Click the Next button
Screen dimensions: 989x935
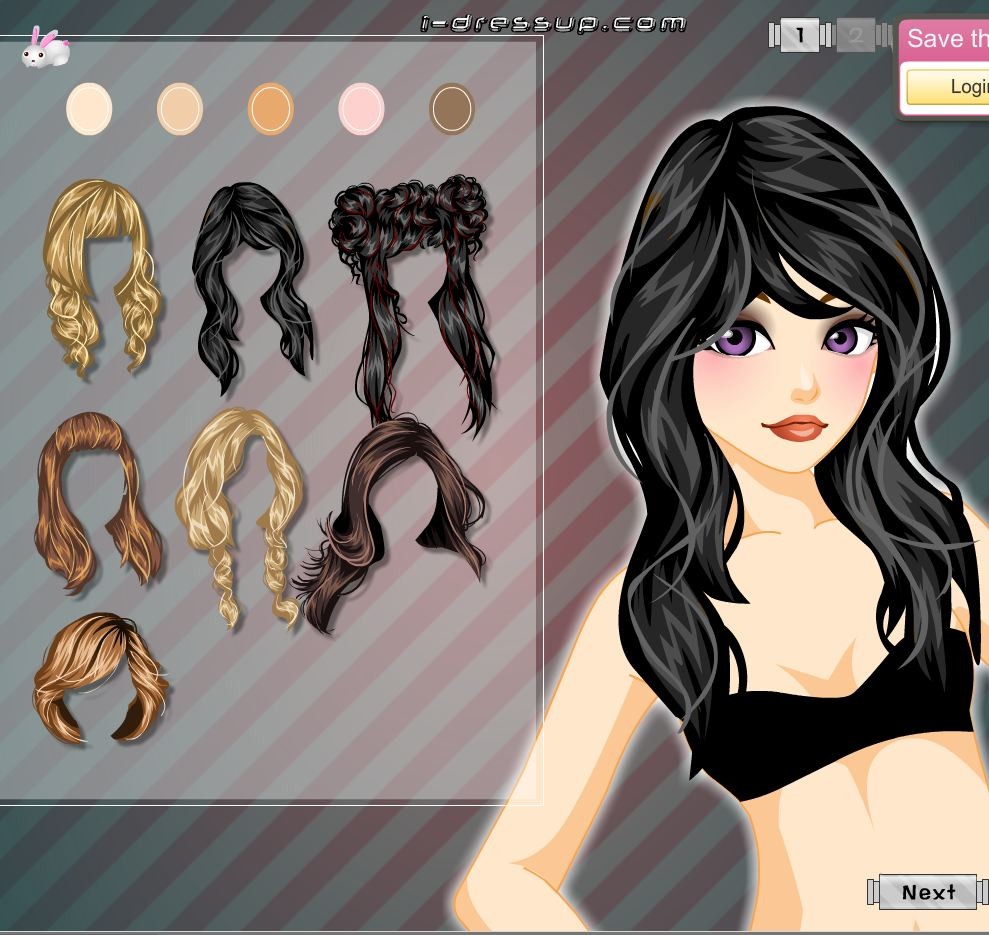coord(927,892)
